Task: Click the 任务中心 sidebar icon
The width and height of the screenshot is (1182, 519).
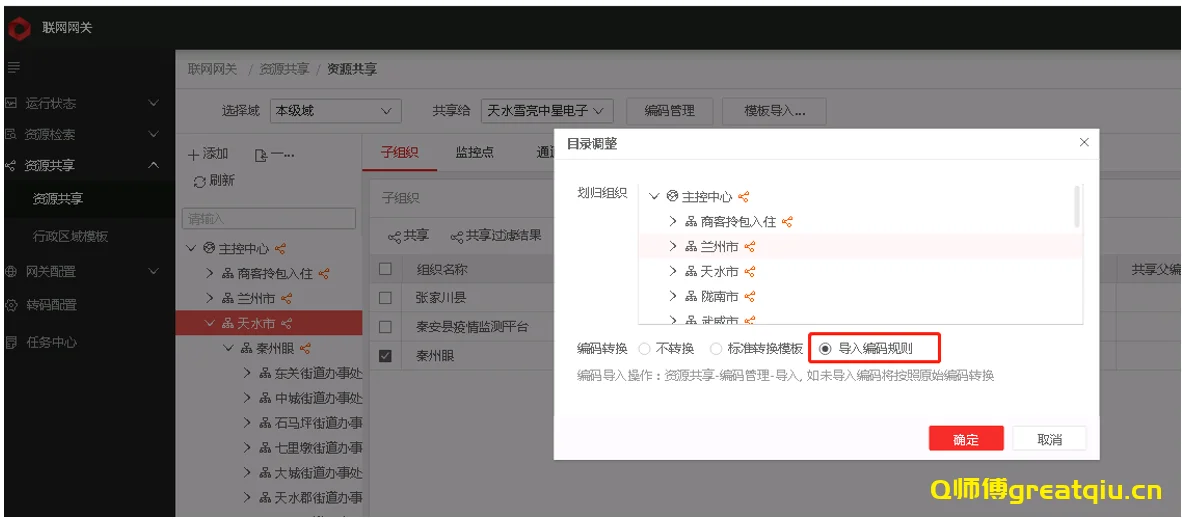Action: point(11,342)
